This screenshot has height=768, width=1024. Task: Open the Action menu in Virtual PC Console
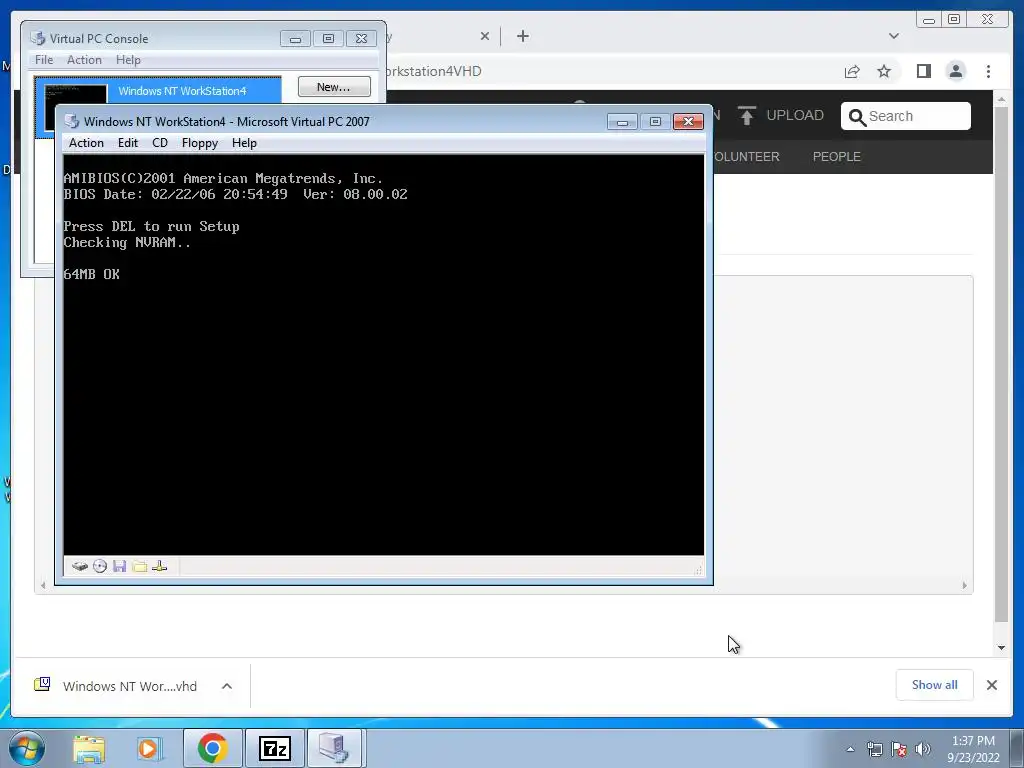pyautogui.click(x=84, y=60)
